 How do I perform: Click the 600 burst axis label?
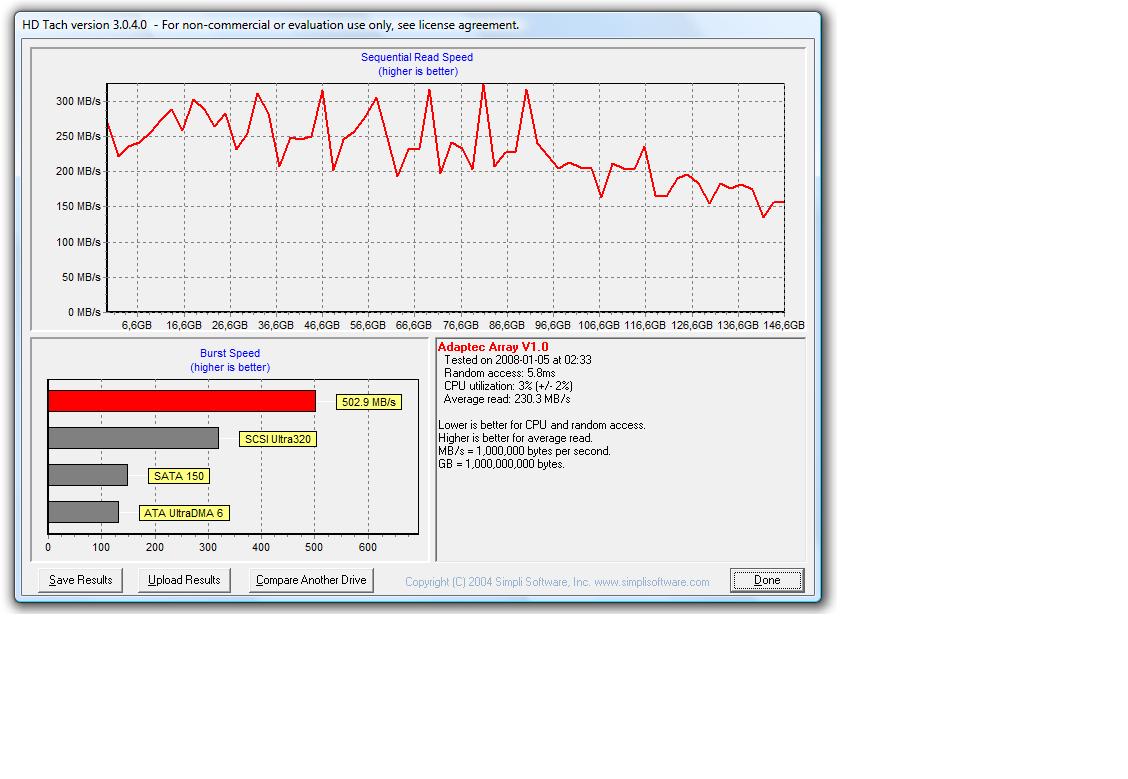click(x=368, y=547)
